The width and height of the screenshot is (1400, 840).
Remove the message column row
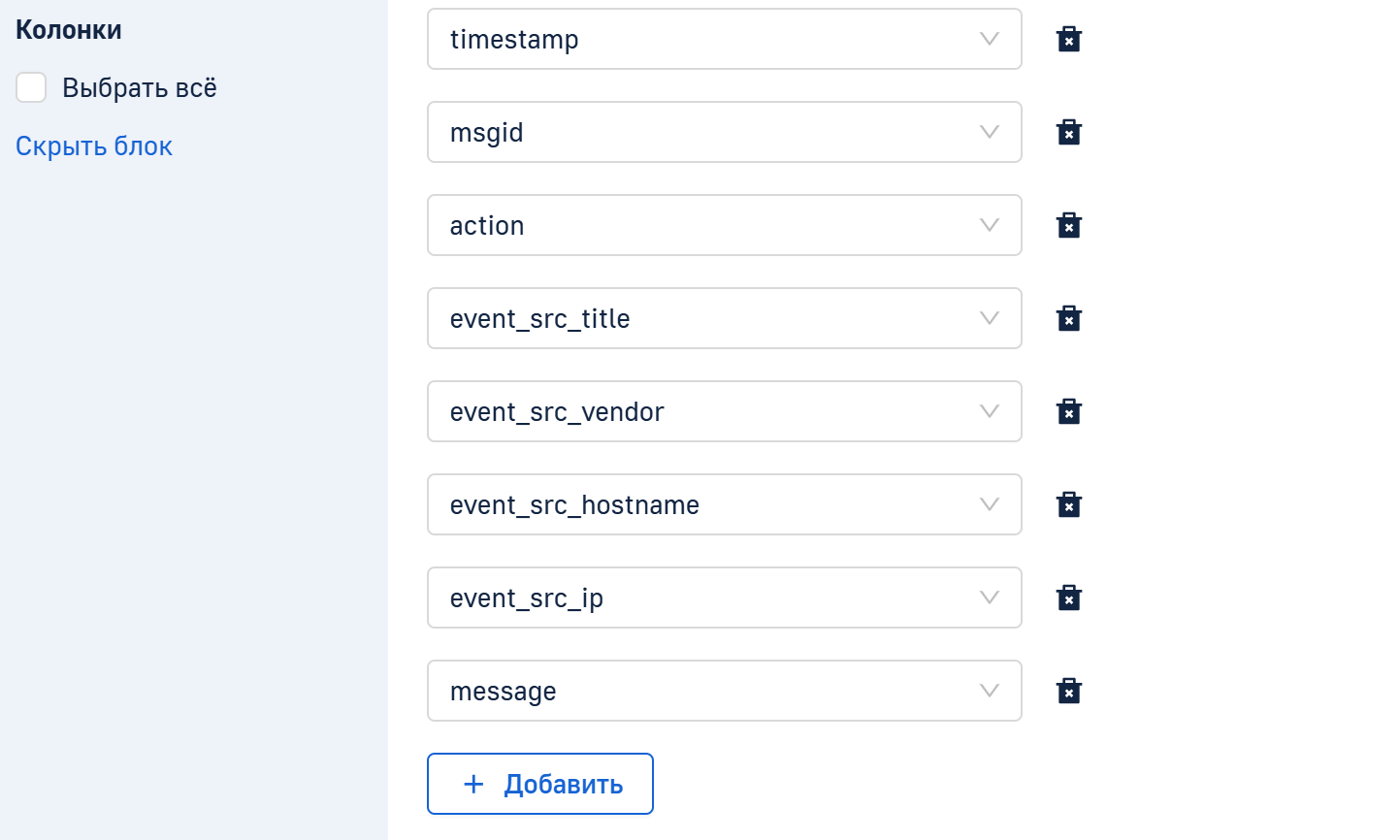1068,691
